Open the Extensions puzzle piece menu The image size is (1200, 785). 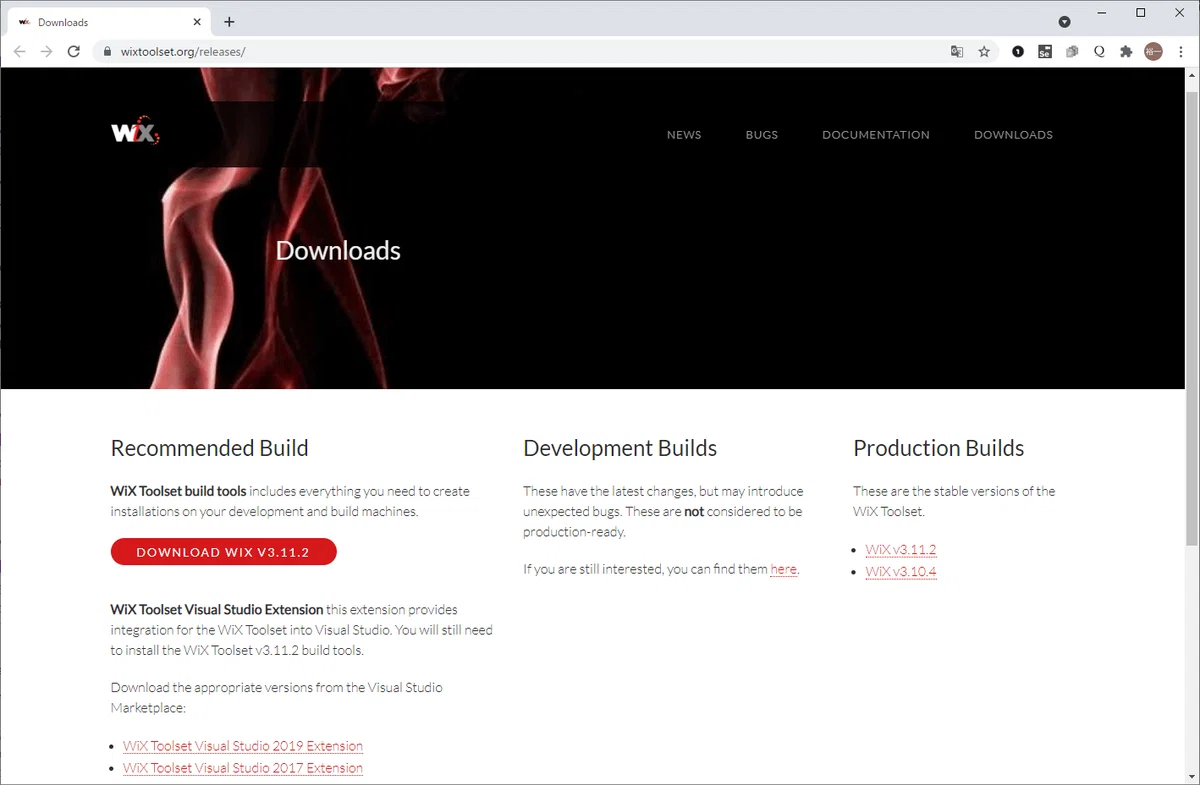pos(1126,51)
